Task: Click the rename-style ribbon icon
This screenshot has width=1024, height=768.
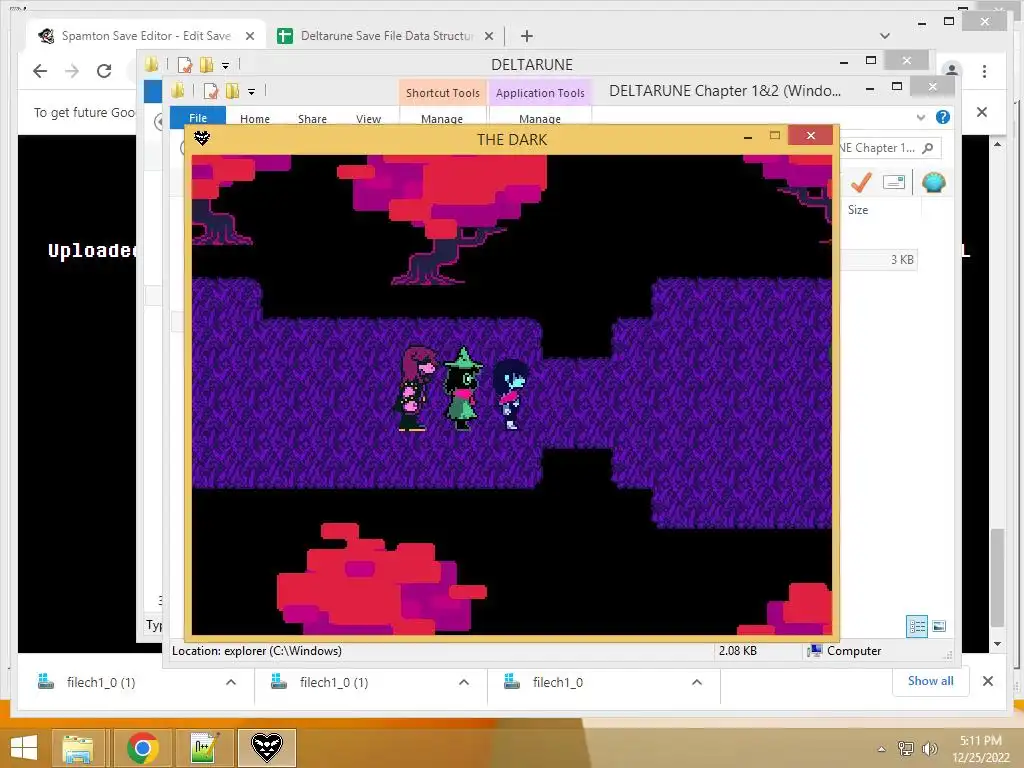Action: click(x=893, y=182)
